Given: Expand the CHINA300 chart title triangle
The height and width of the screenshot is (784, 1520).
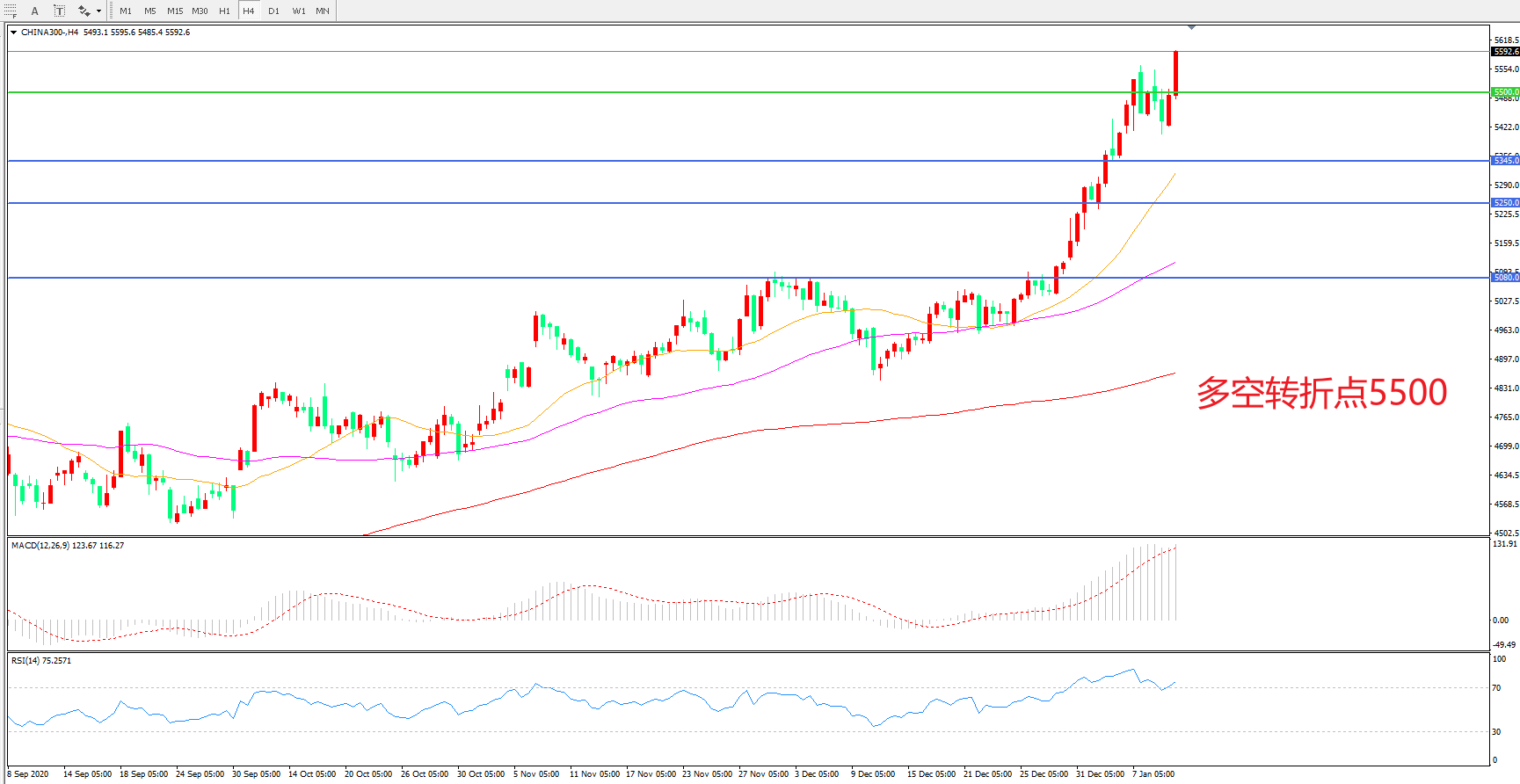Looking at the screenshot, I should pos(14,33).
